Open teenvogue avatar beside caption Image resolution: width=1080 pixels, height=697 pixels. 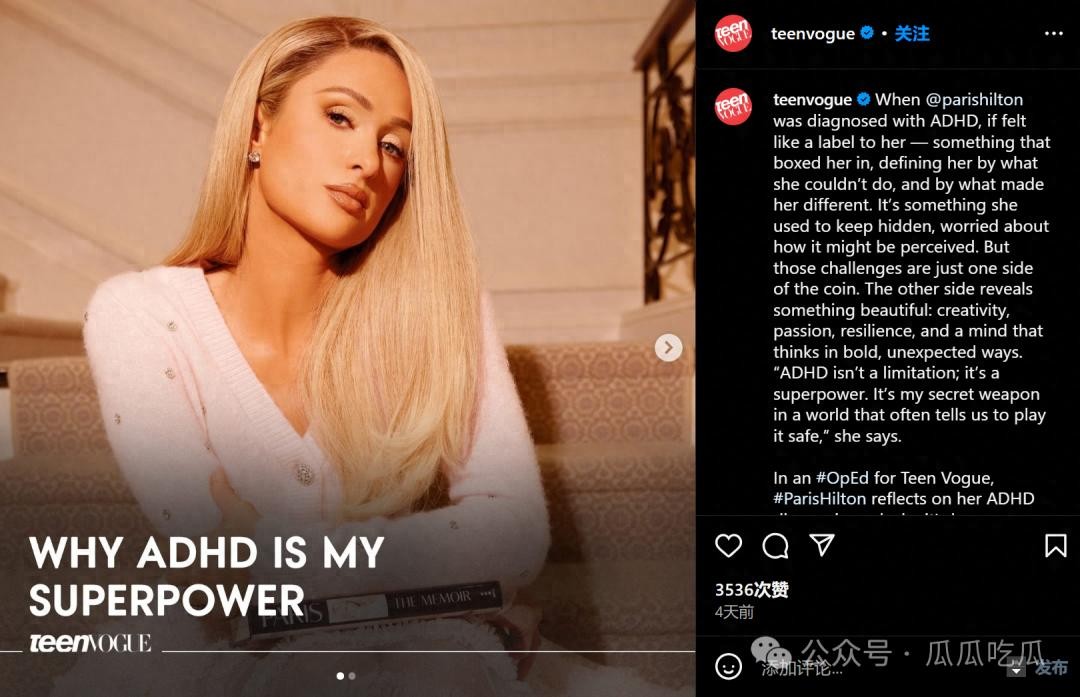click(x=732, y=107)
